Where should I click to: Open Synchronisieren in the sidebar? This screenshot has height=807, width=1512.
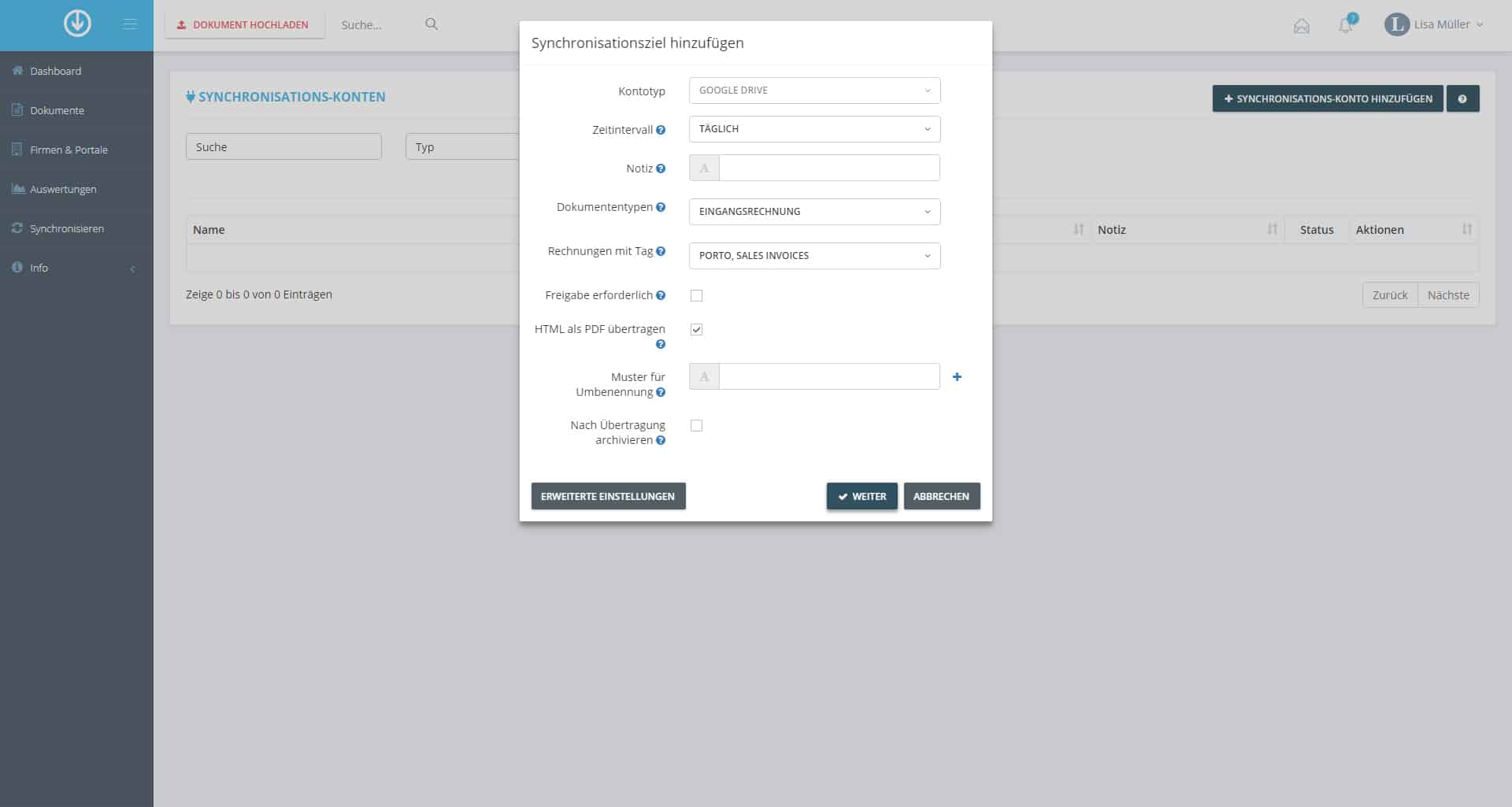pos(76,228)
